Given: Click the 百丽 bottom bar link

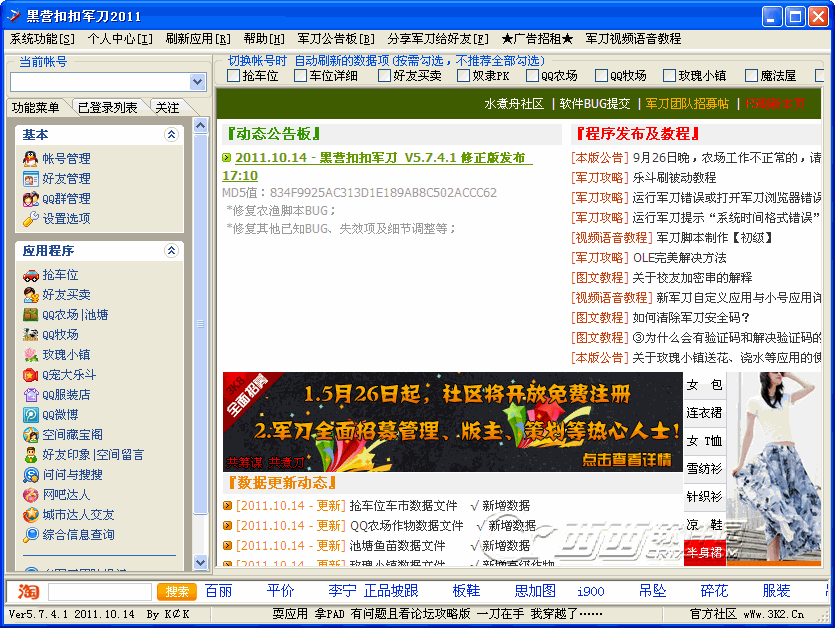Looking at the screenshot, I should [218, 591].
